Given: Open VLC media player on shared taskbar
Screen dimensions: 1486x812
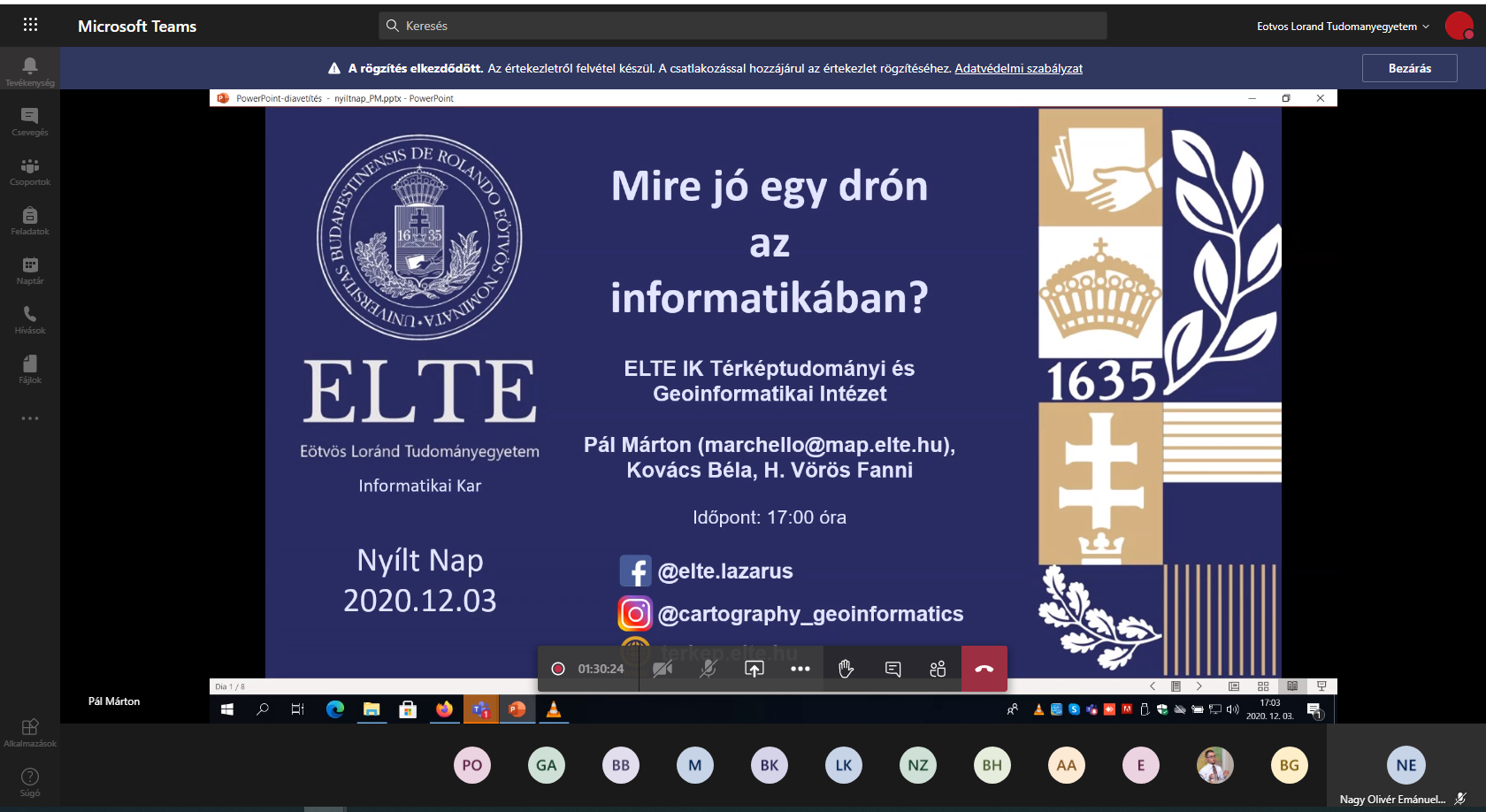Looking at the screenshot, I should (554, 709).
